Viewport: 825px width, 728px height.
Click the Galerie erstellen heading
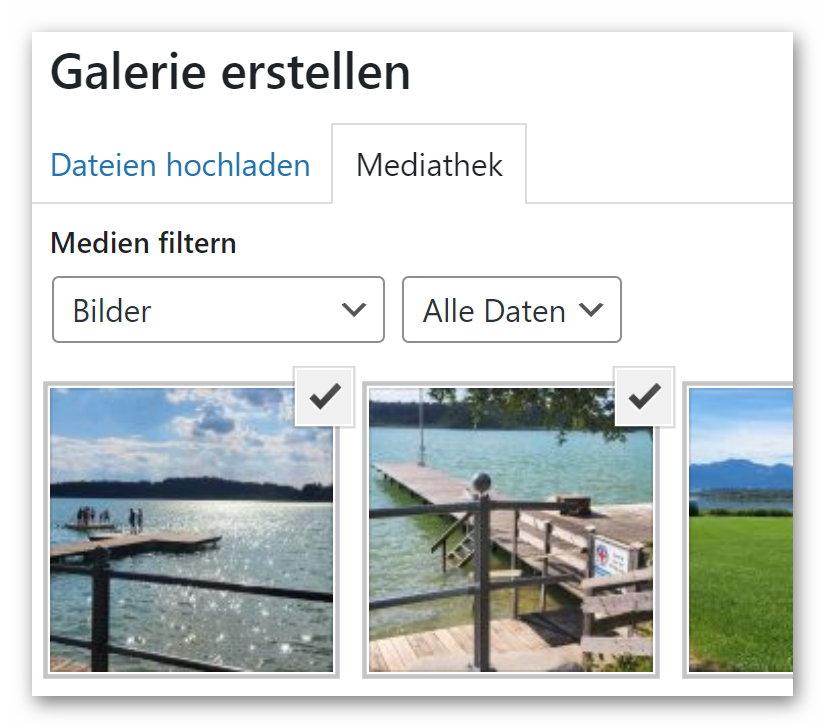(230, 72)
